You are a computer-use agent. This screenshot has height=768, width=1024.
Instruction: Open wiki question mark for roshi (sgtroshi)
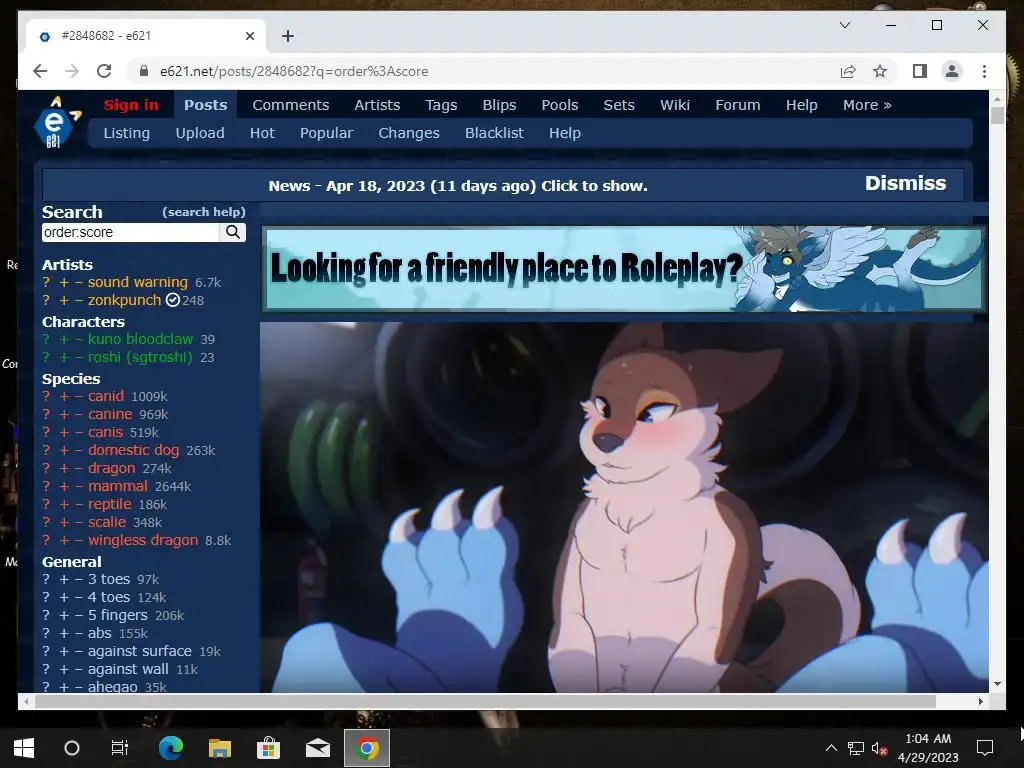[x=46, y=357]
